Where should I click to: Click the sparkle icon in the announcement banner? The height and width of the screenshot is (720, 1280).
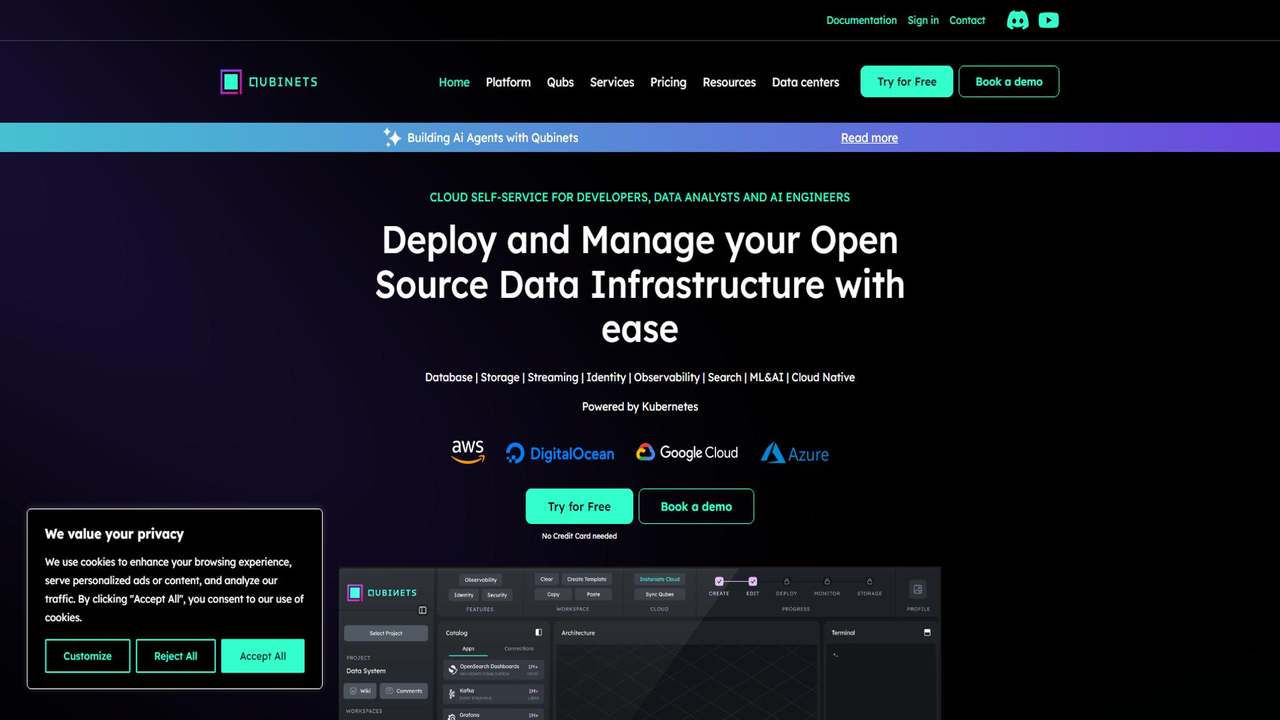[x=392, y=137]
